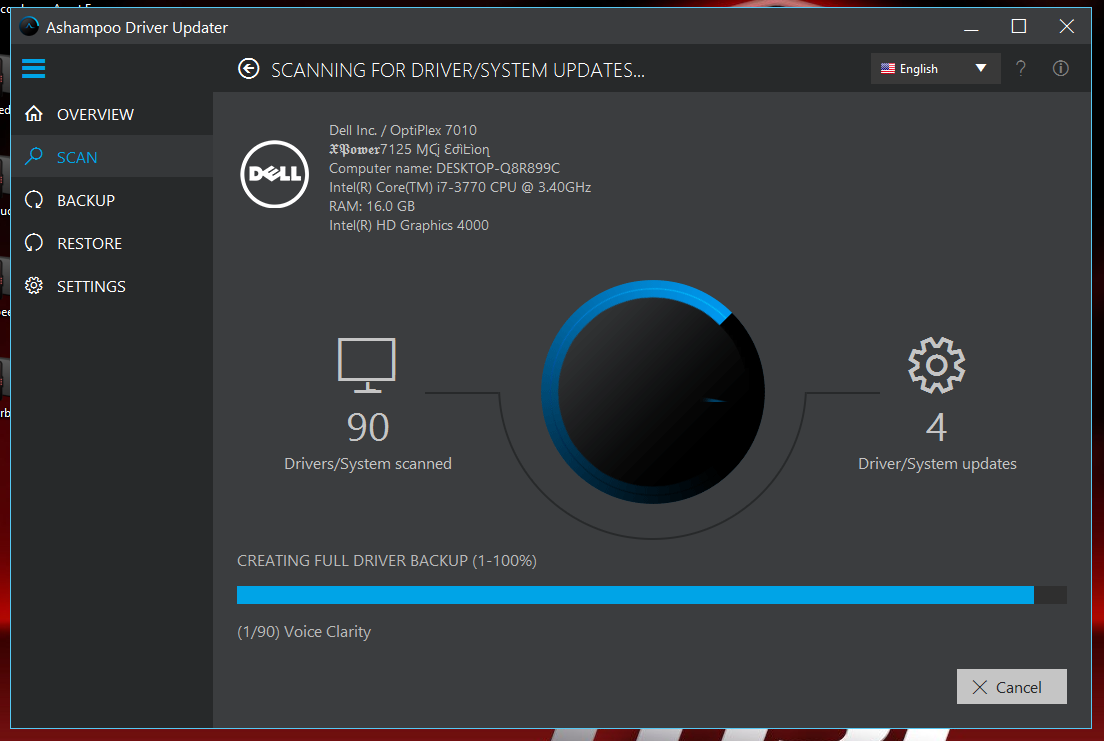Click the '4' updates count
This screenshot has height=741, width=1104.
pyautogui.click(x=936, y=428)
